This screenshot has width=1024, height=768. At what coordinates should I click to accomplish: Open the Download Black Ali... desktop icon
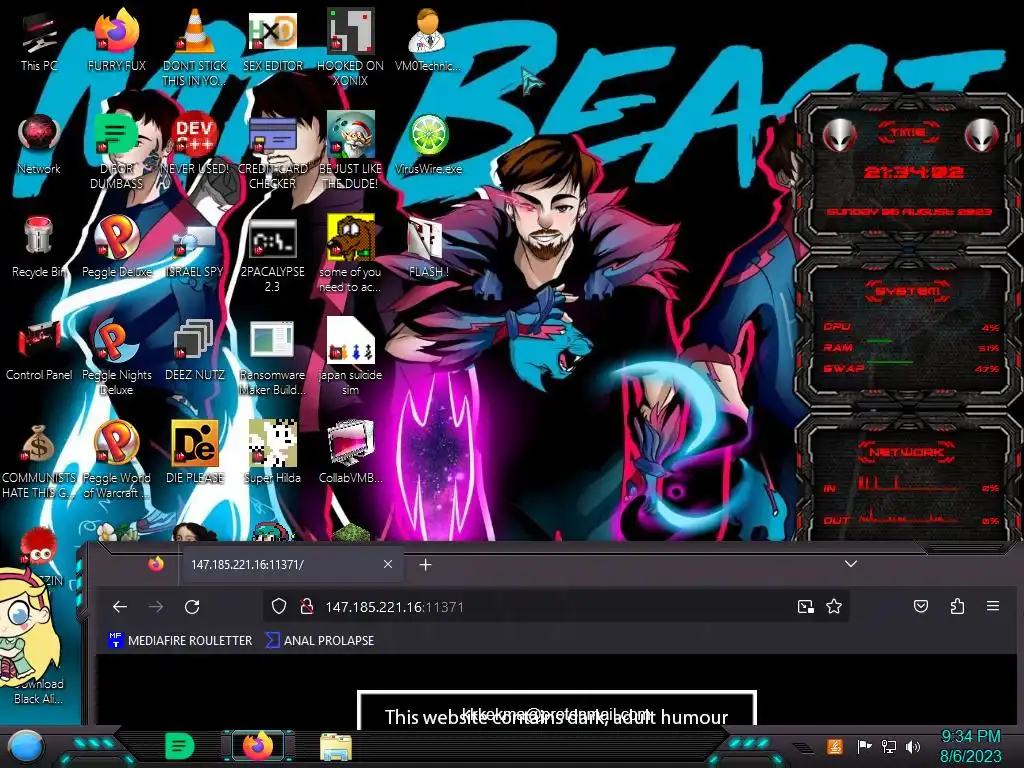click(x=39, y=691)
